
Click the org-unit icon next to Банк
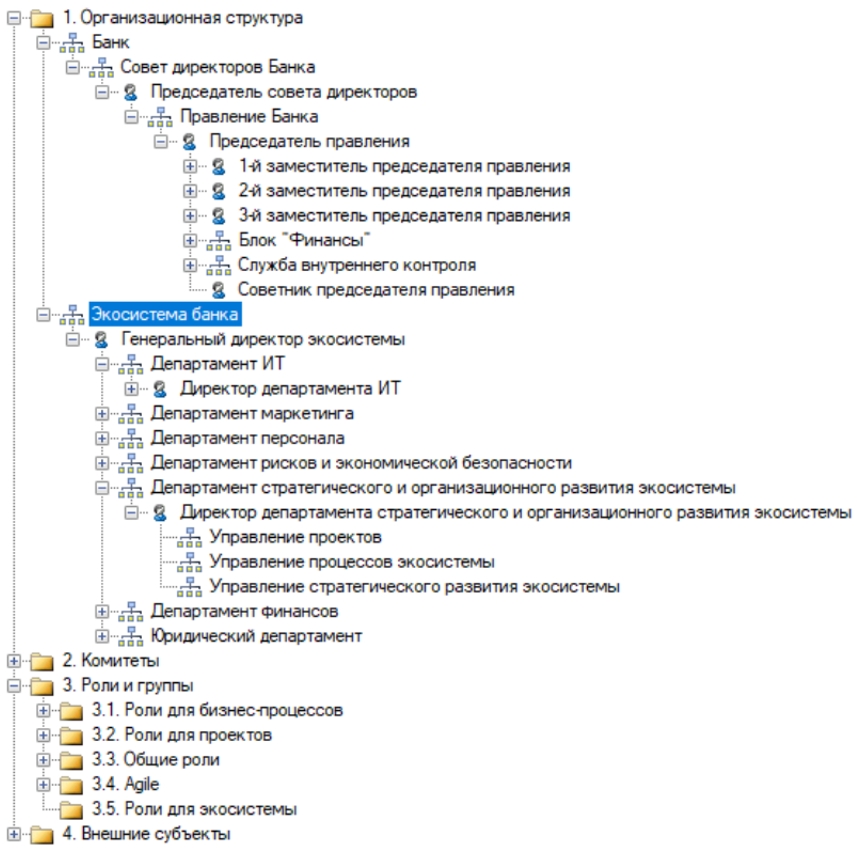(72, 43)
